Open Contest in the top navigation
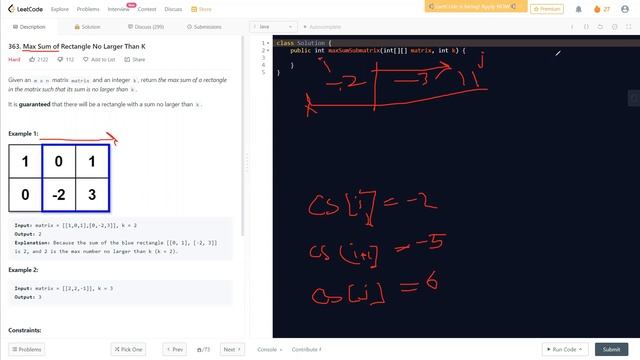640x360 pixels. [147, 9]
